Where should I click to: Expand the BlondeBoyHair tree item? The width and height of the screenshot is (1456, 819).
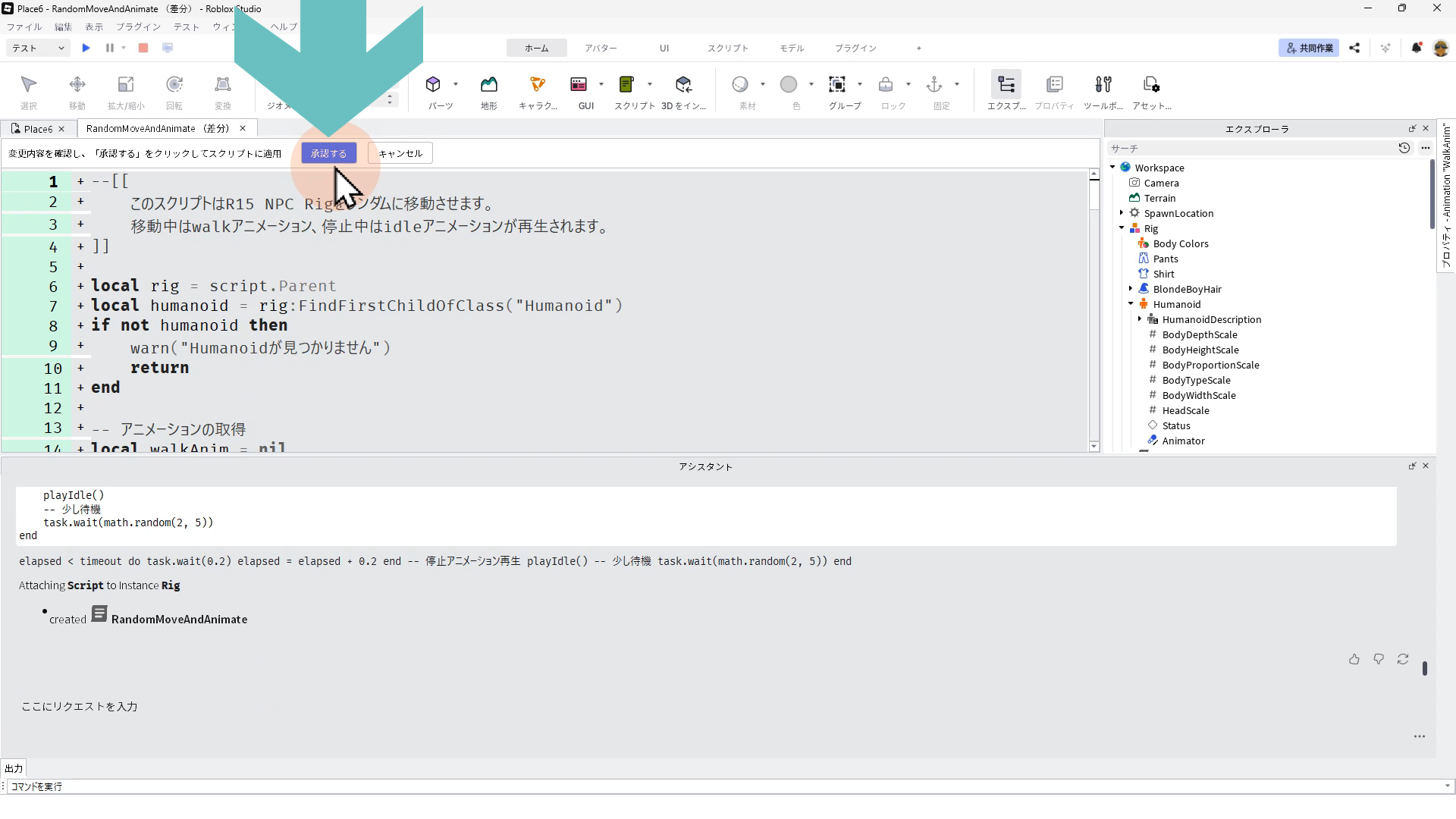click(x=1131, y=289)
